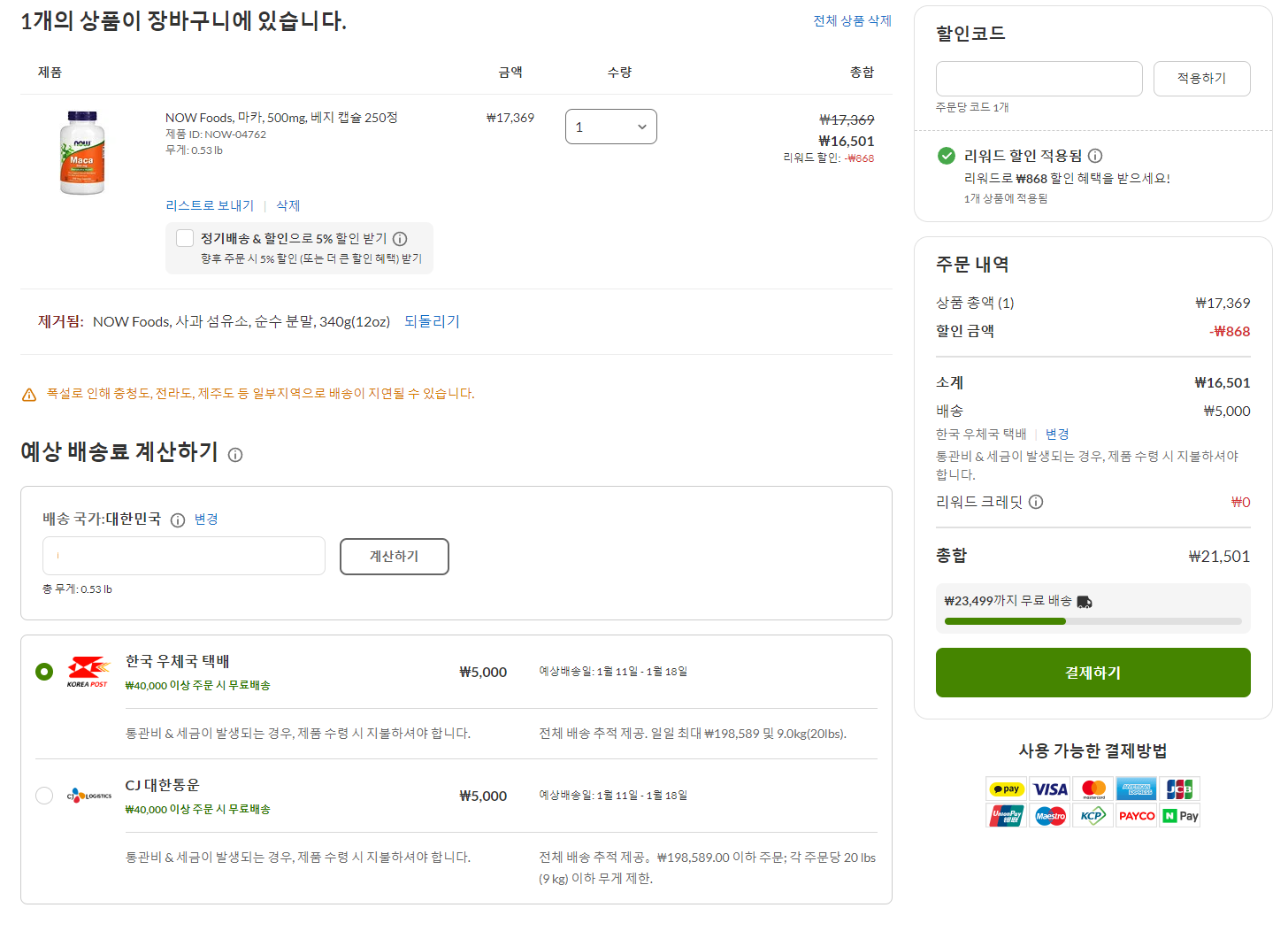The width and height of the screenshot is (1288, 931).
Task: Click the 적용하기 discount code button
Action: (x=1201, y=79)
